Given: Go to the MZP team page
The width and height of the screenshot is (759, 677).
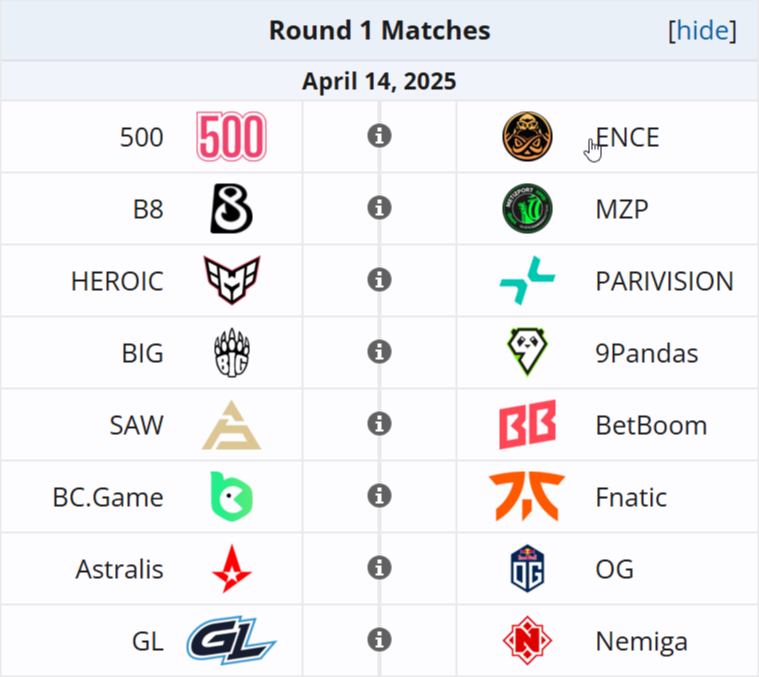Looking at the screenshot, I should (x=622, y=209).
